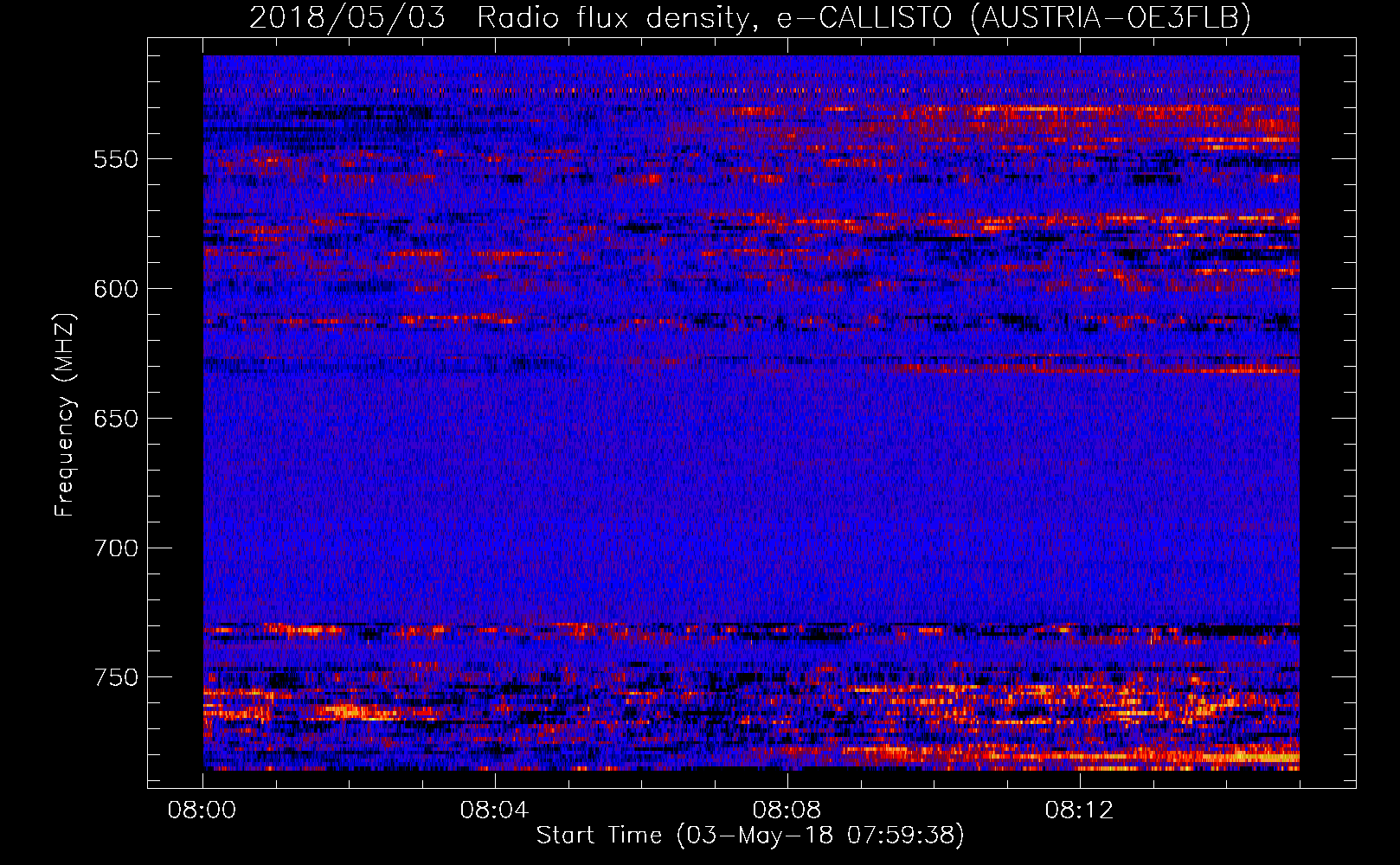This screenshot has width=1400, height=865.
Task: Click the 550 frequency axis label
Action: click(x=116, y=159)
